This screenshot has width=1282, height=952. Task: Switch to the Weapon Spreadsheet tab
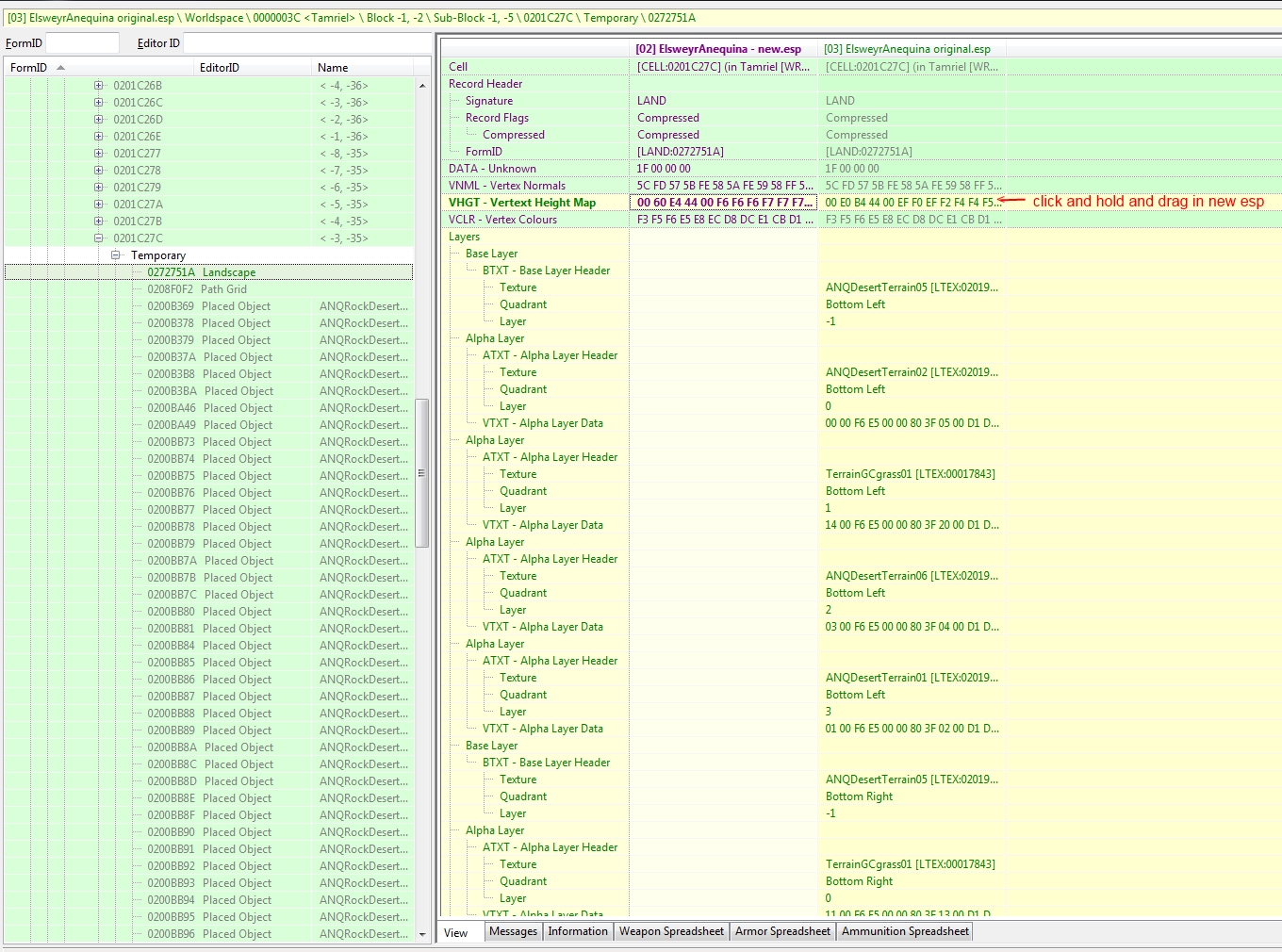coord(671,931)
